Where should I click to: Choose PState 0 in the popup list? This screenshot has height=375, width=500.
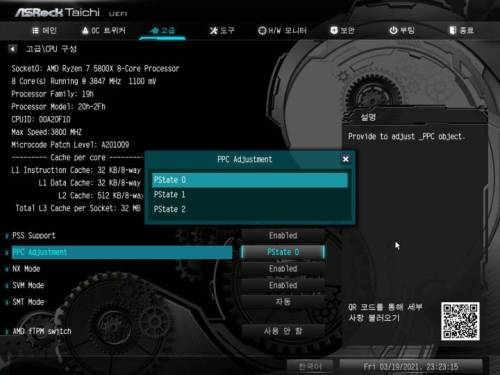(x=250, y=180)
